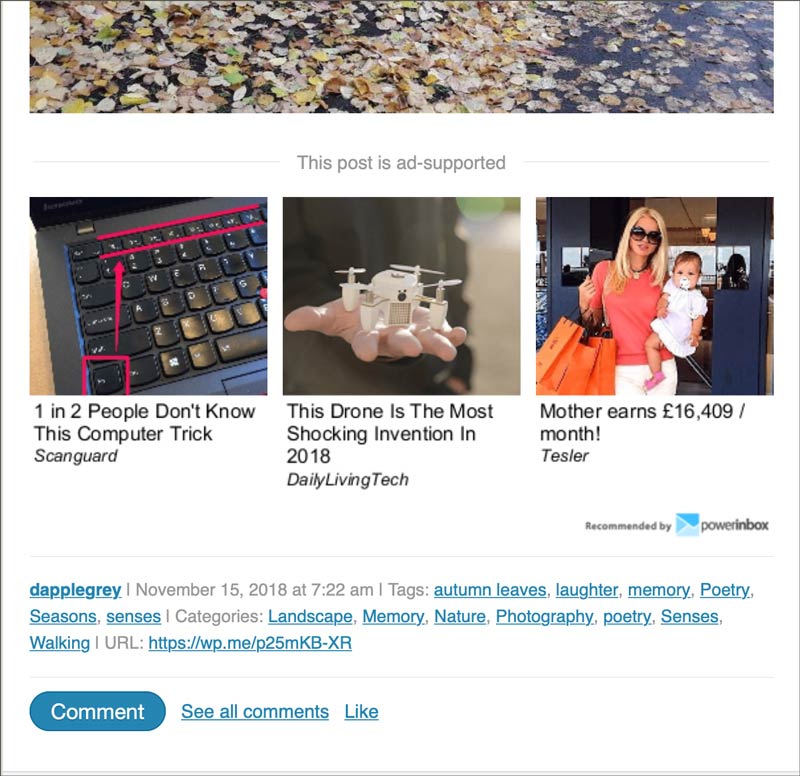Open the Photography category link
The width and height of the screenshot is (800, 776).
click(x=544, y=616)
